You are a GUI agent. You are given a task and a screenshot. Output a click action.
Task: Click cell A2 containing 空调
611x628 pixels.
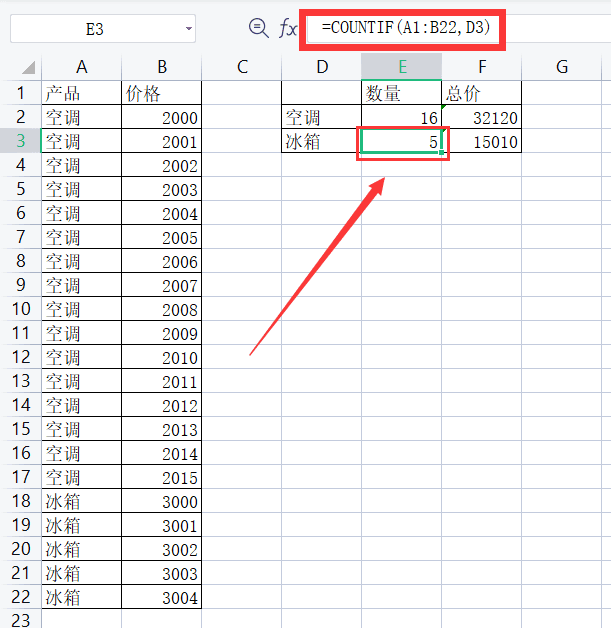coord(82,117)
